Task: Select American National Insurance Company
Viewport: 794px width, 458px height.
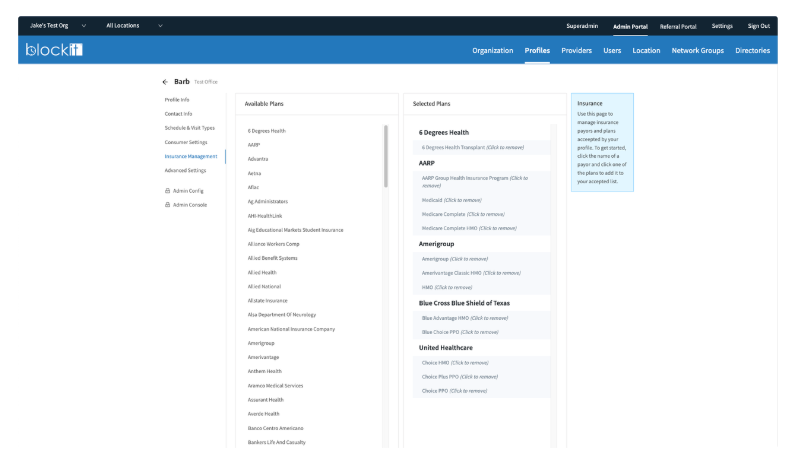Action: coord(291,329)
